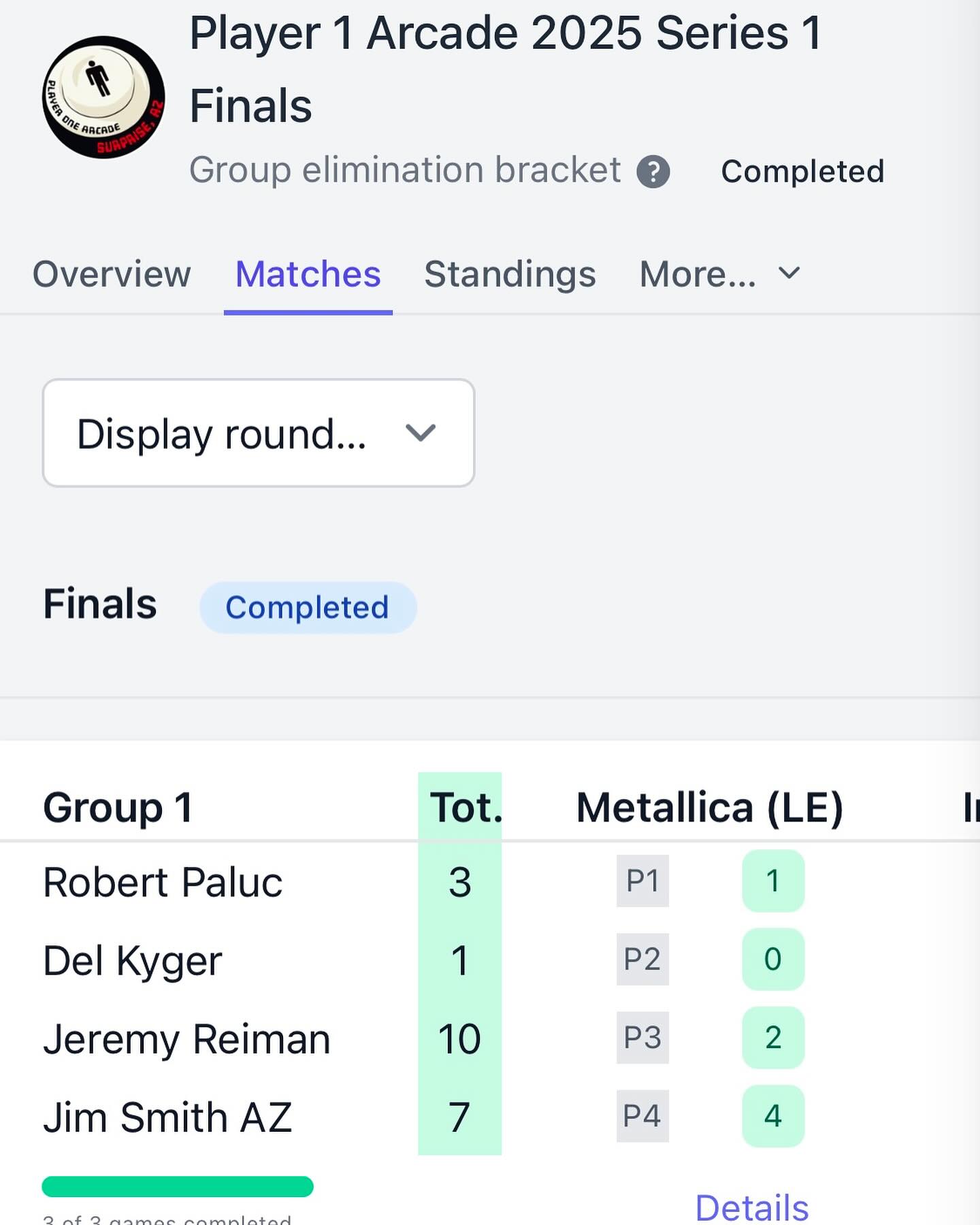Viewport: 980px width, 1225px height.
Task: Click the Finals Completed status badge
Action: (x=308, y=607)
